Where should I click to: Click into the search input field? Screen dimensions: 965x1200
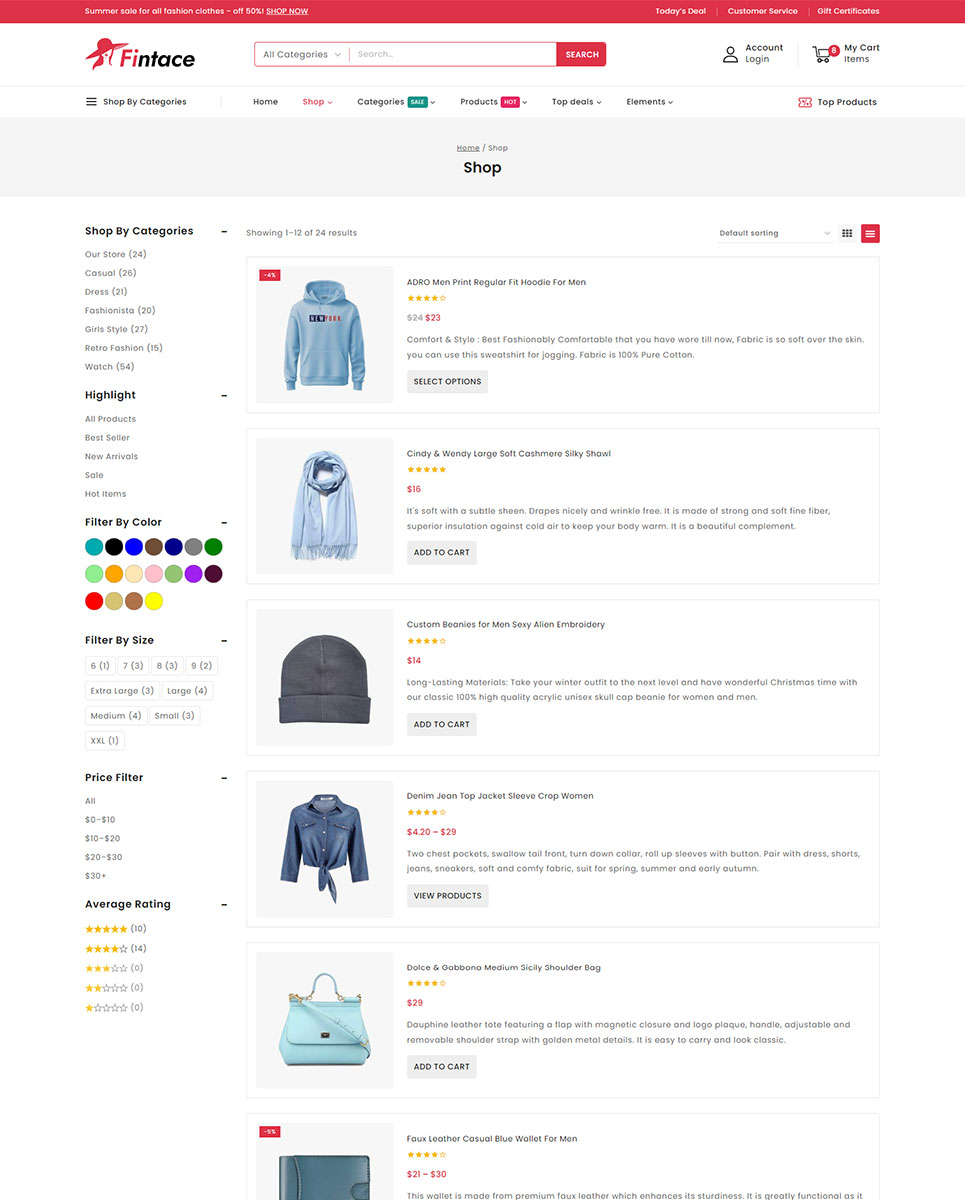pyautogui.click(x=452, y=55)
